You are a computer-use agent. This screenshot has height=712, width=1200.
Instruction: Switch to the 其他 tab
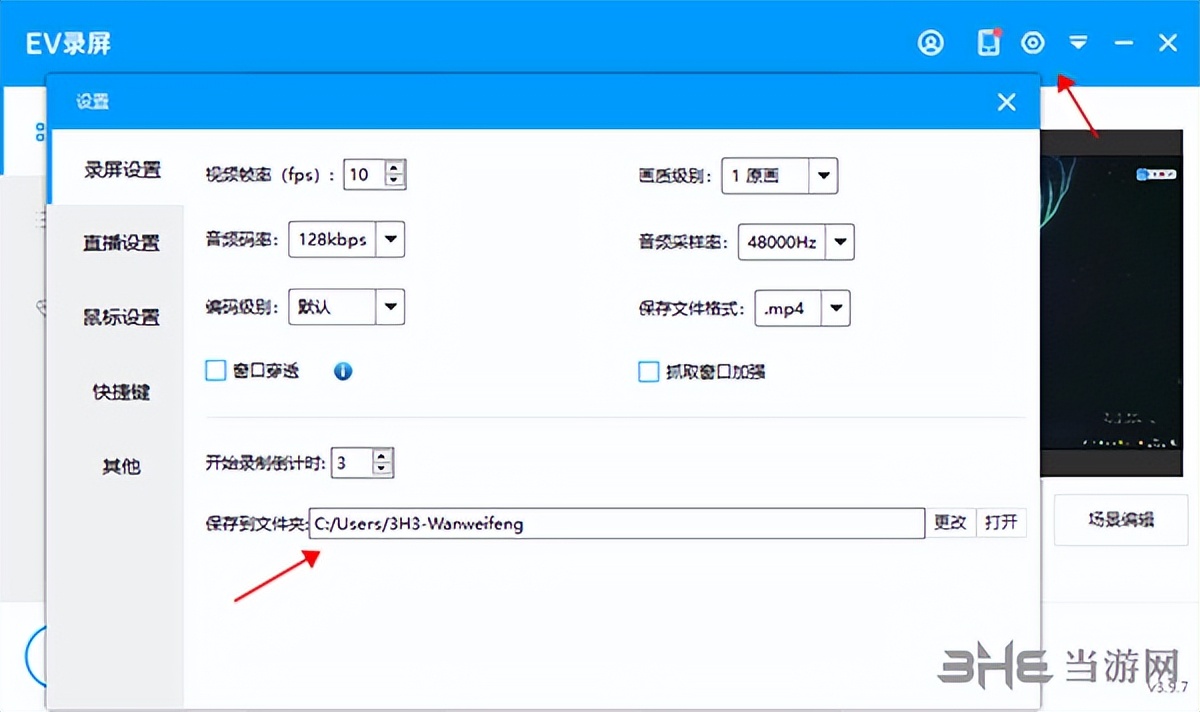pyautogui.click(x=122, y=465)
